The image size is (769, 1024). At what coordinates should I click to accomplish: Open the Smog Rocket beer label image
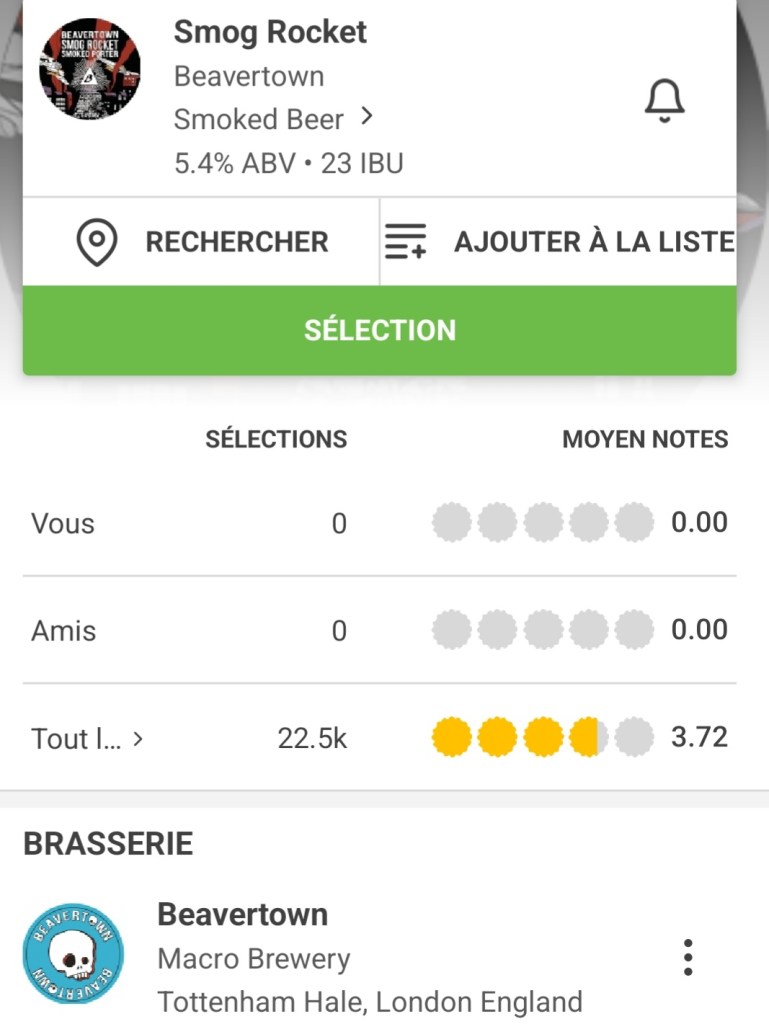[90, 68]
